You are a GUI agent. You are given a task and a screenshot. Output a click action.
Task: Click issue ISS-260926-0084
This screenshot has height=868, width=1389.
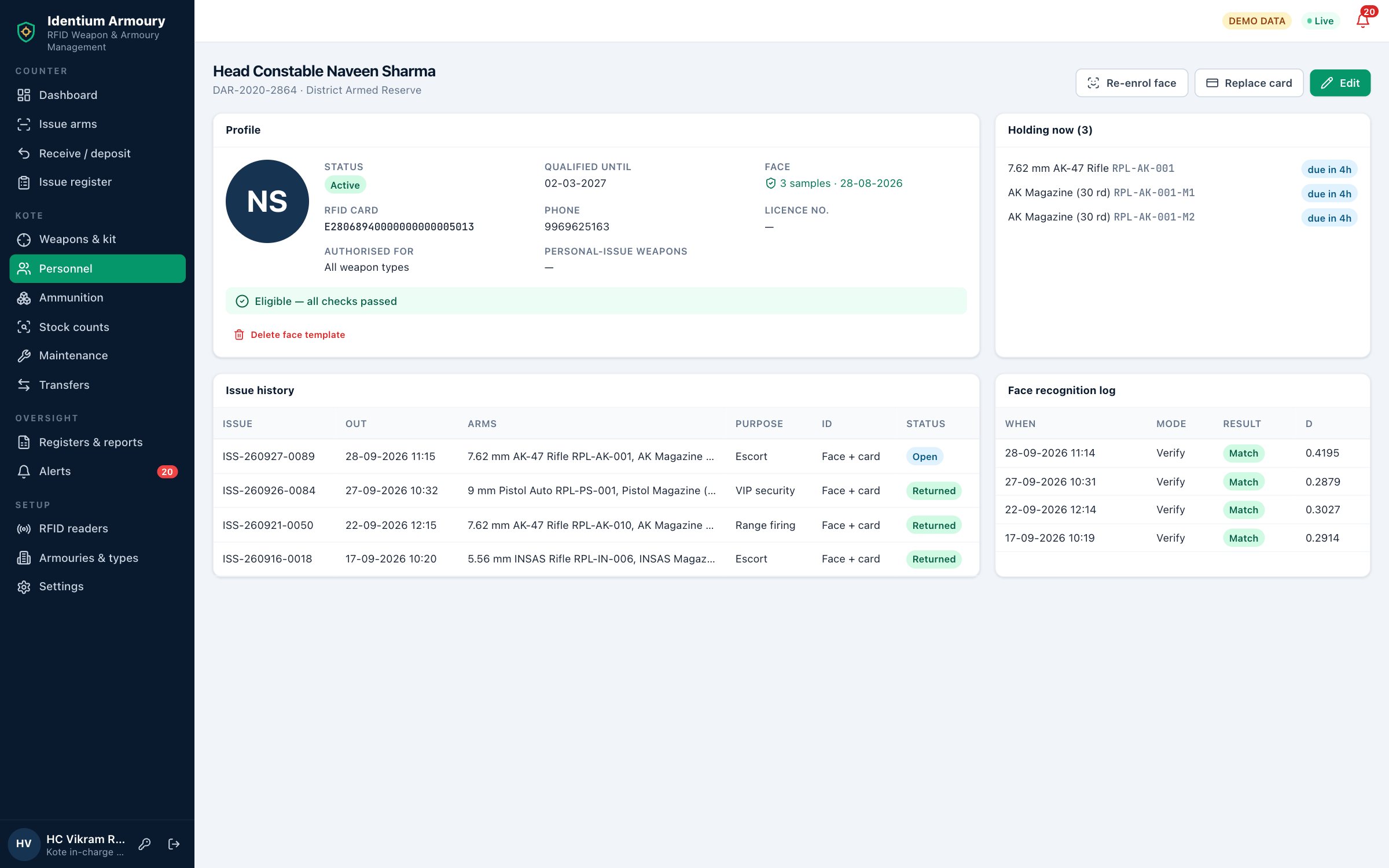pos(269,490)
